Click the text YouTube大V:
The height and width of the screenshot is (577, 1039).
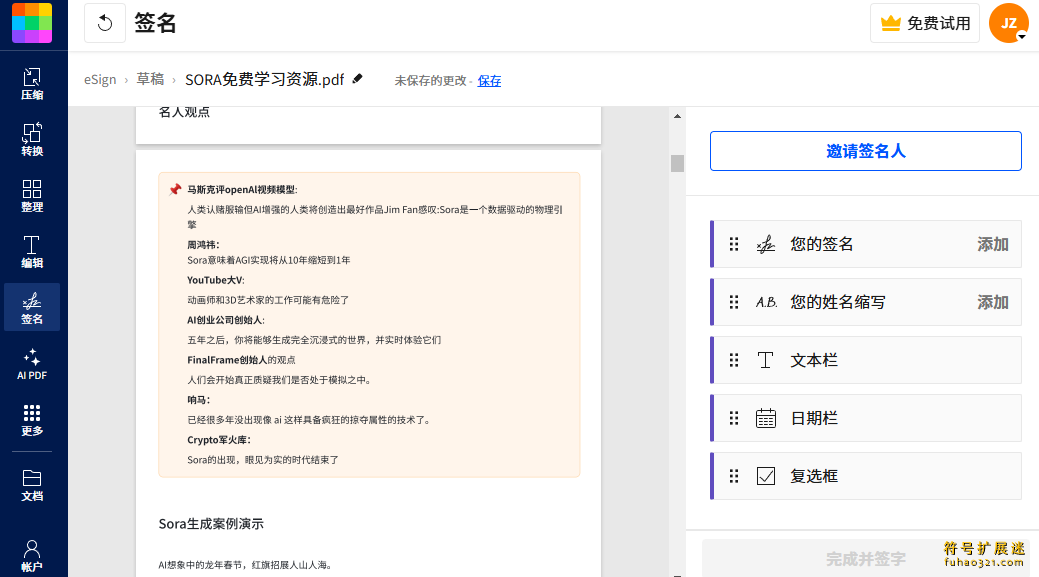pyautogui.click(x=215, y=280)
